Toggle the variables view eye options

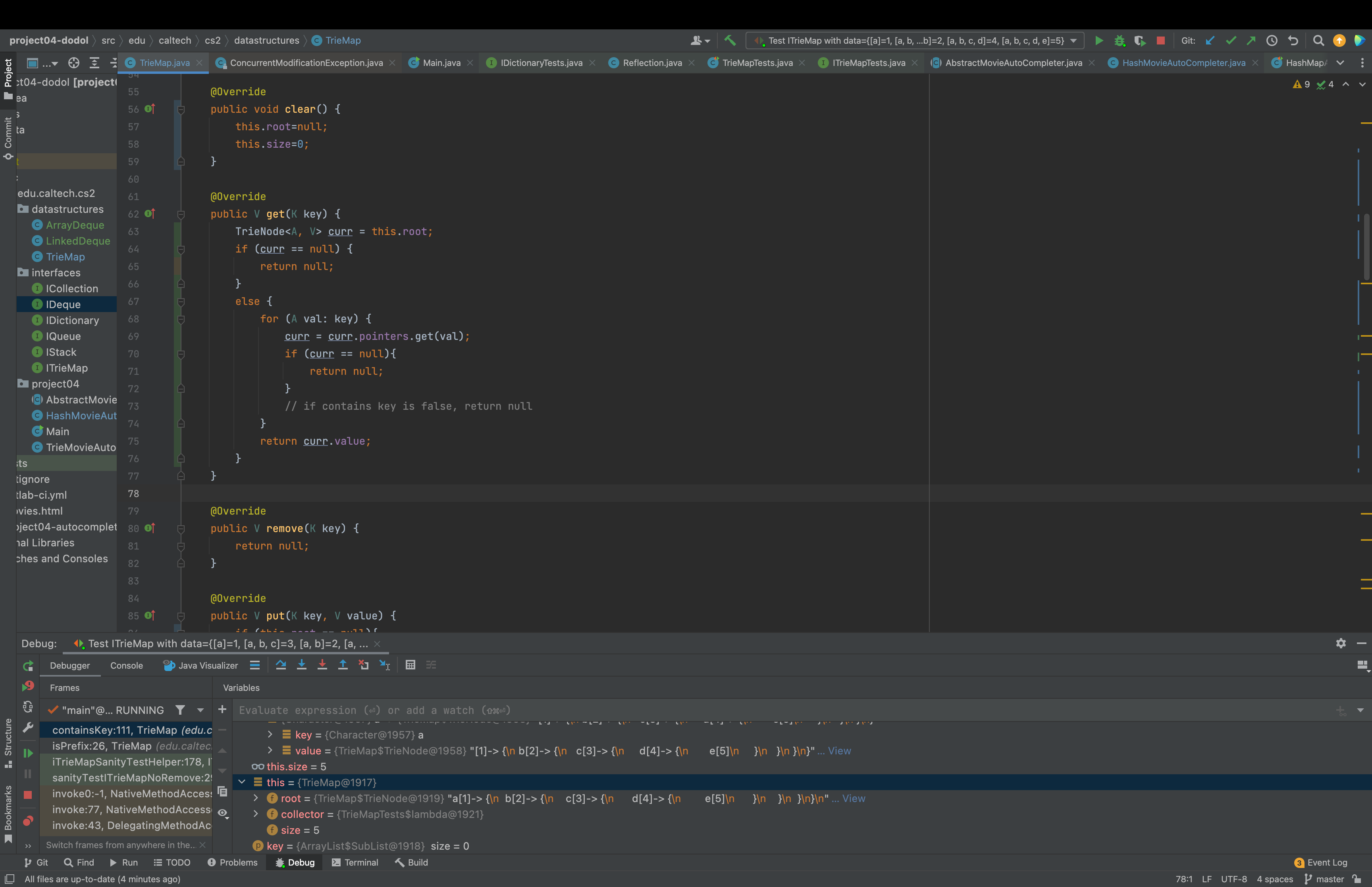pos(223,813)
